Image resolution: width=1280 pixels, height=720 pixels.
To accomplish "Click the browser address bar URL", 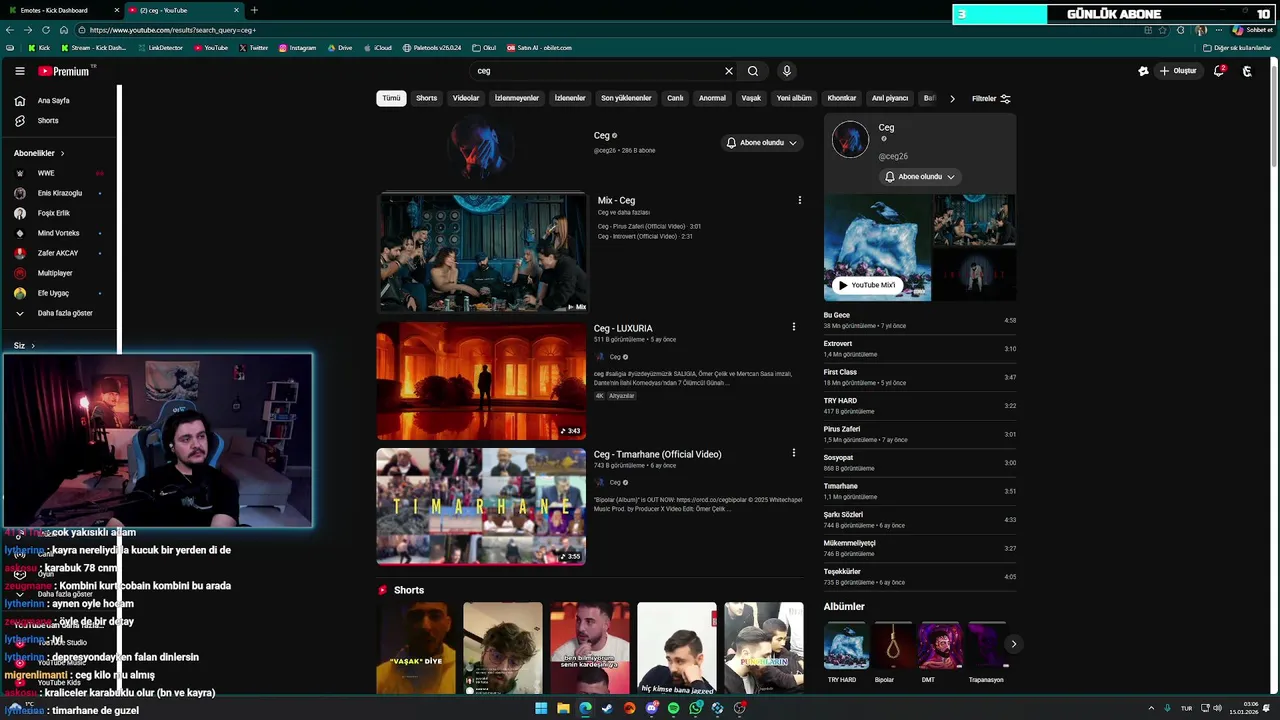I will pyautogui.click(x=172, y=30).
